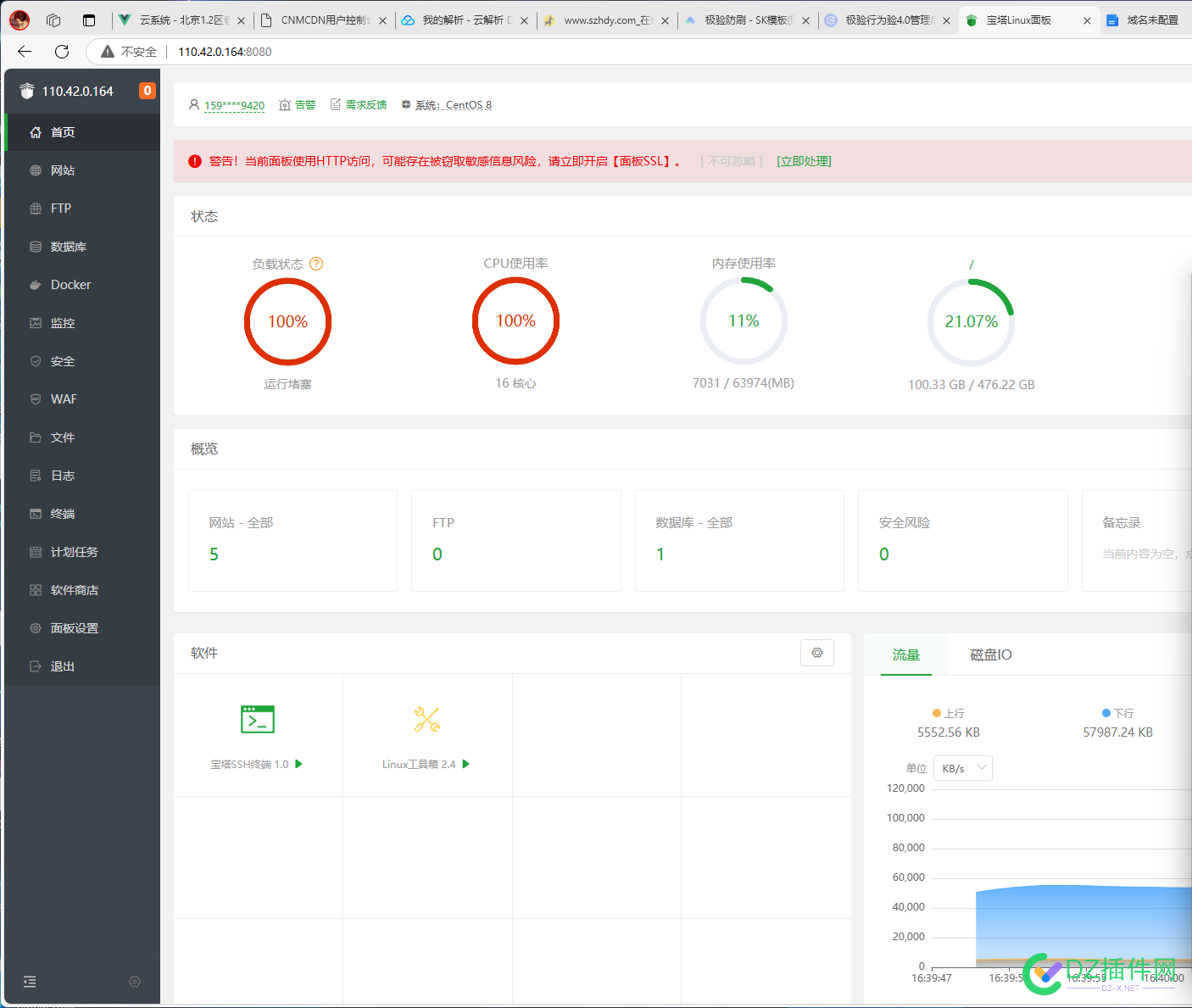Open the 安全风险 overview card

click(963, 540)
